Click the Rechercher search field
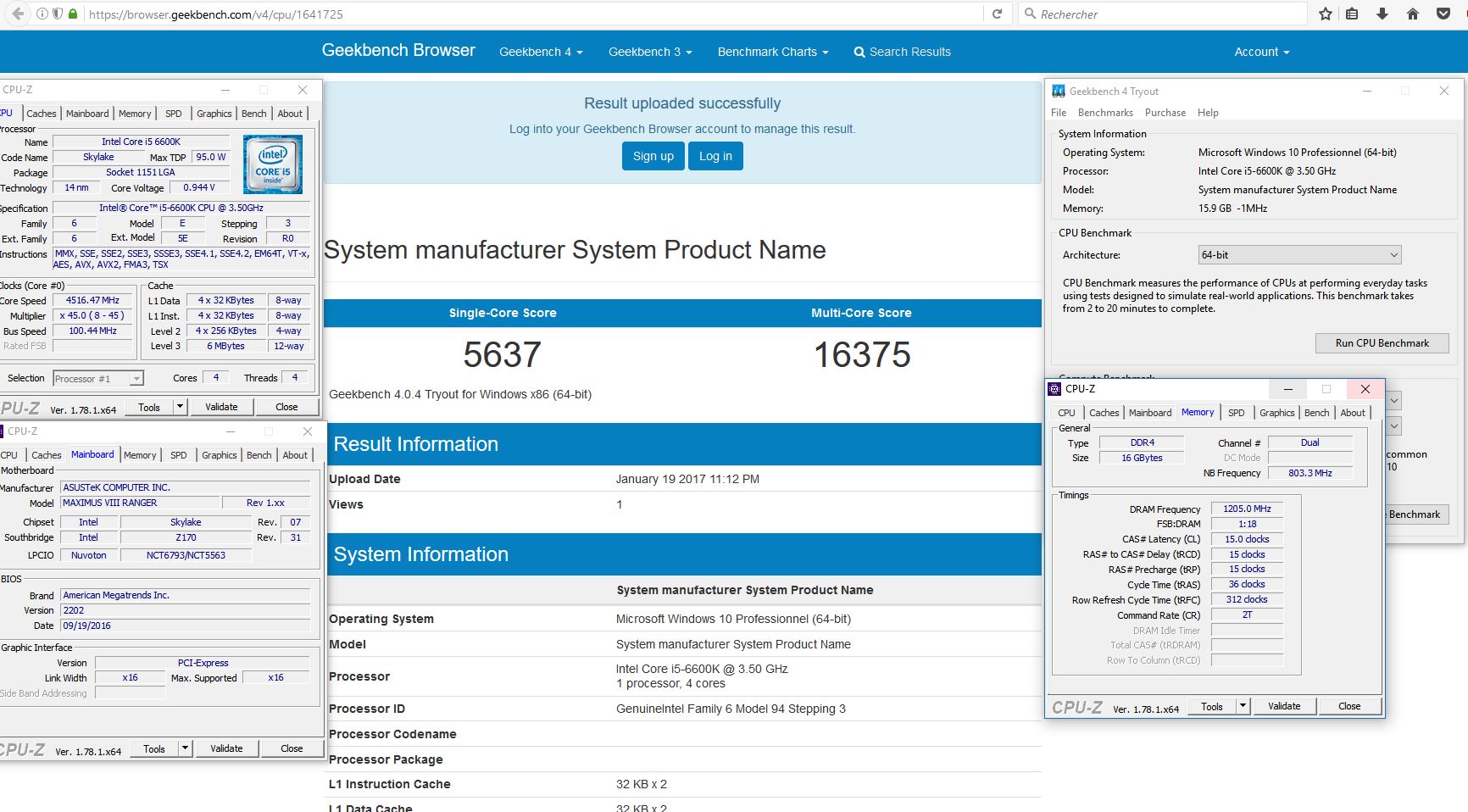The image size is (1468, 812). coord(1163,14)
